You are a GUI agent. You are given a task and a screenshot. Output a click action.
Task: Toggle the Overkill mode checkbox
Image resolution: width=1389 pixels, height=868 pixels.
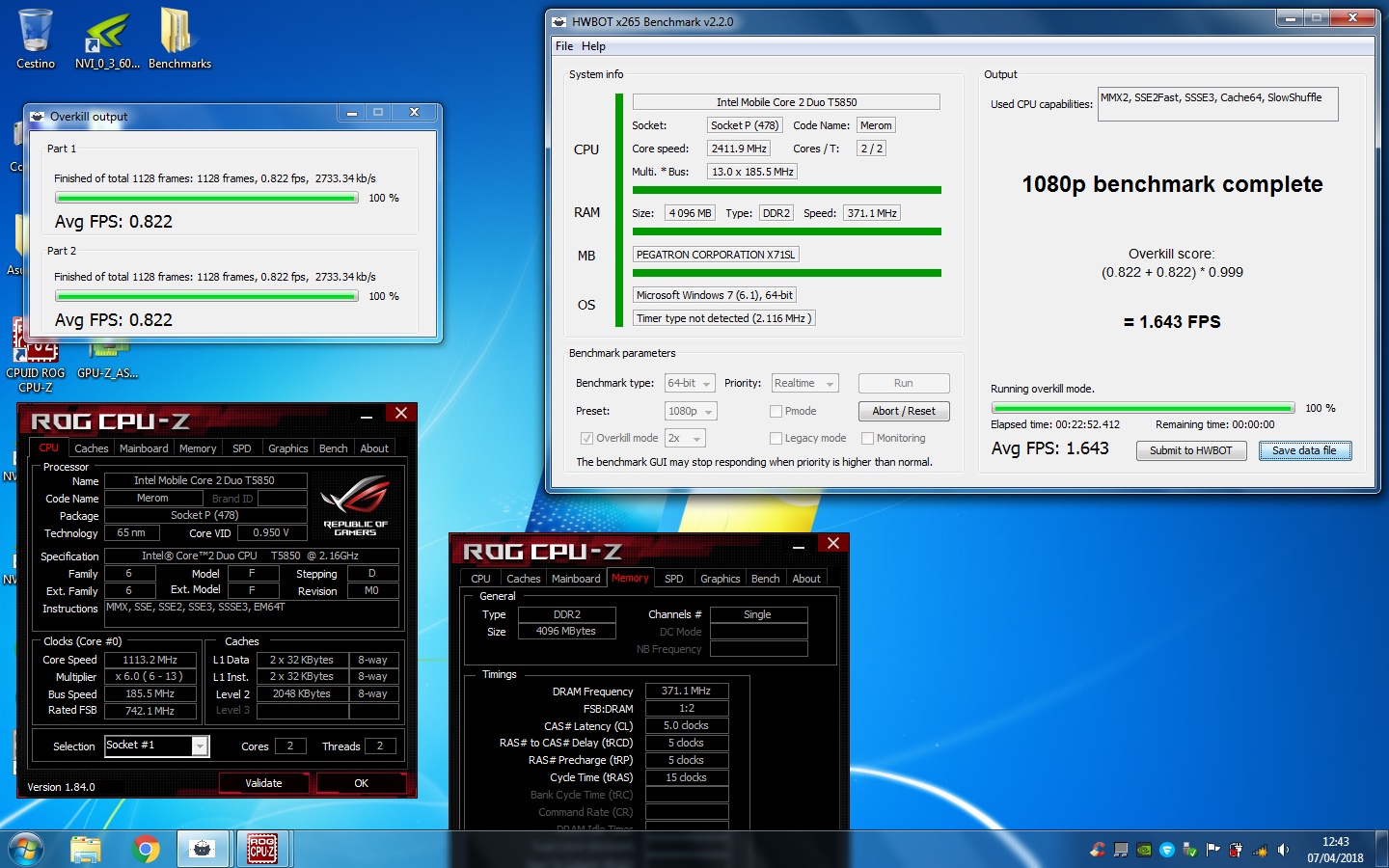tap(586, 438)
